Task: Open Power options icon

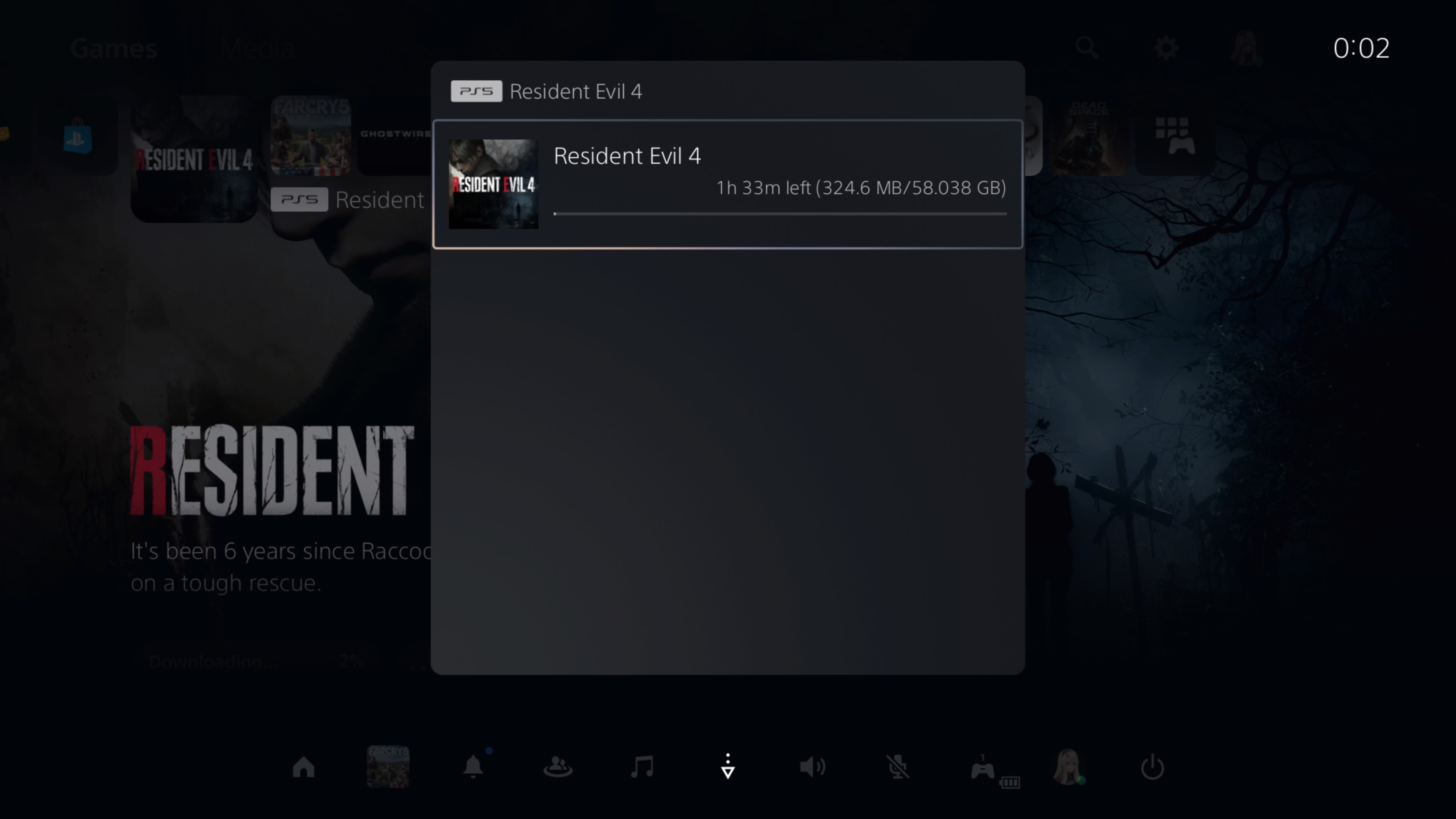Action: [x=1153, y=767]
